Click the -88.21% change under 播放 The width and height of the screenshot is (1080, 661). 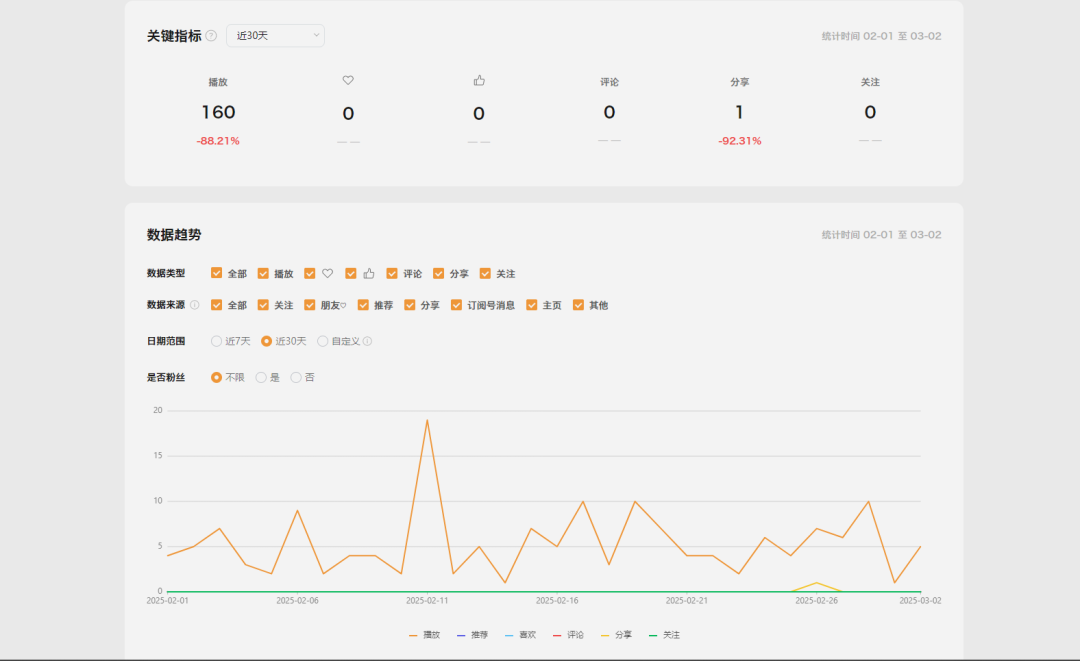point(218,141)
